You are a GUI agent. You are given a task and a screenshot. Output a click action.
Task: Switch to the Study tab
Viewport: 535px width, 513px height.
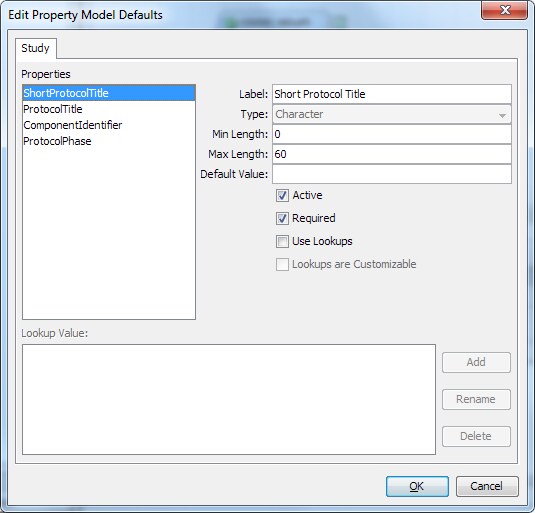pos(35,48)
